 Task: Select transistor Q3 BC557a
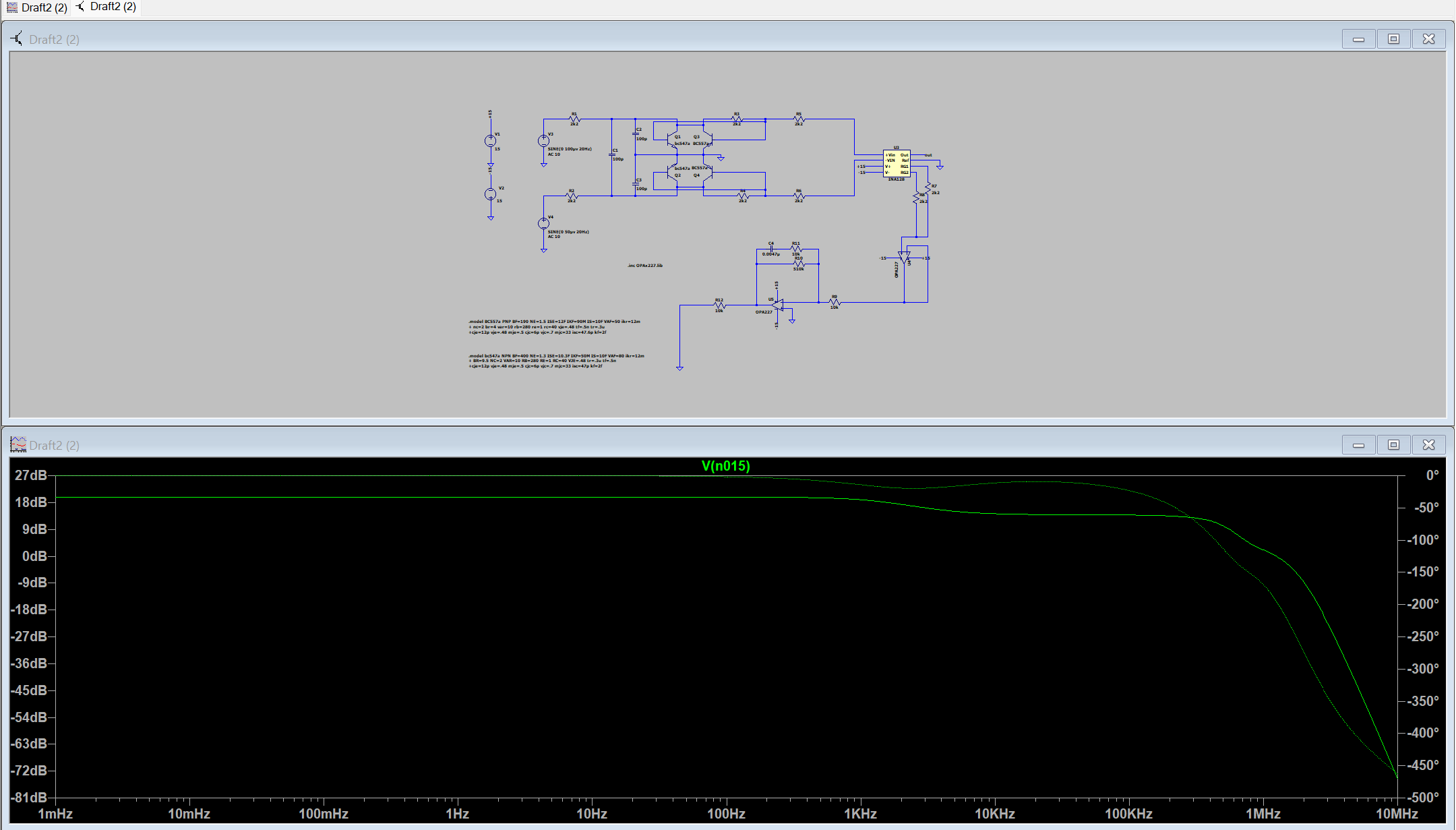[707, 140]
